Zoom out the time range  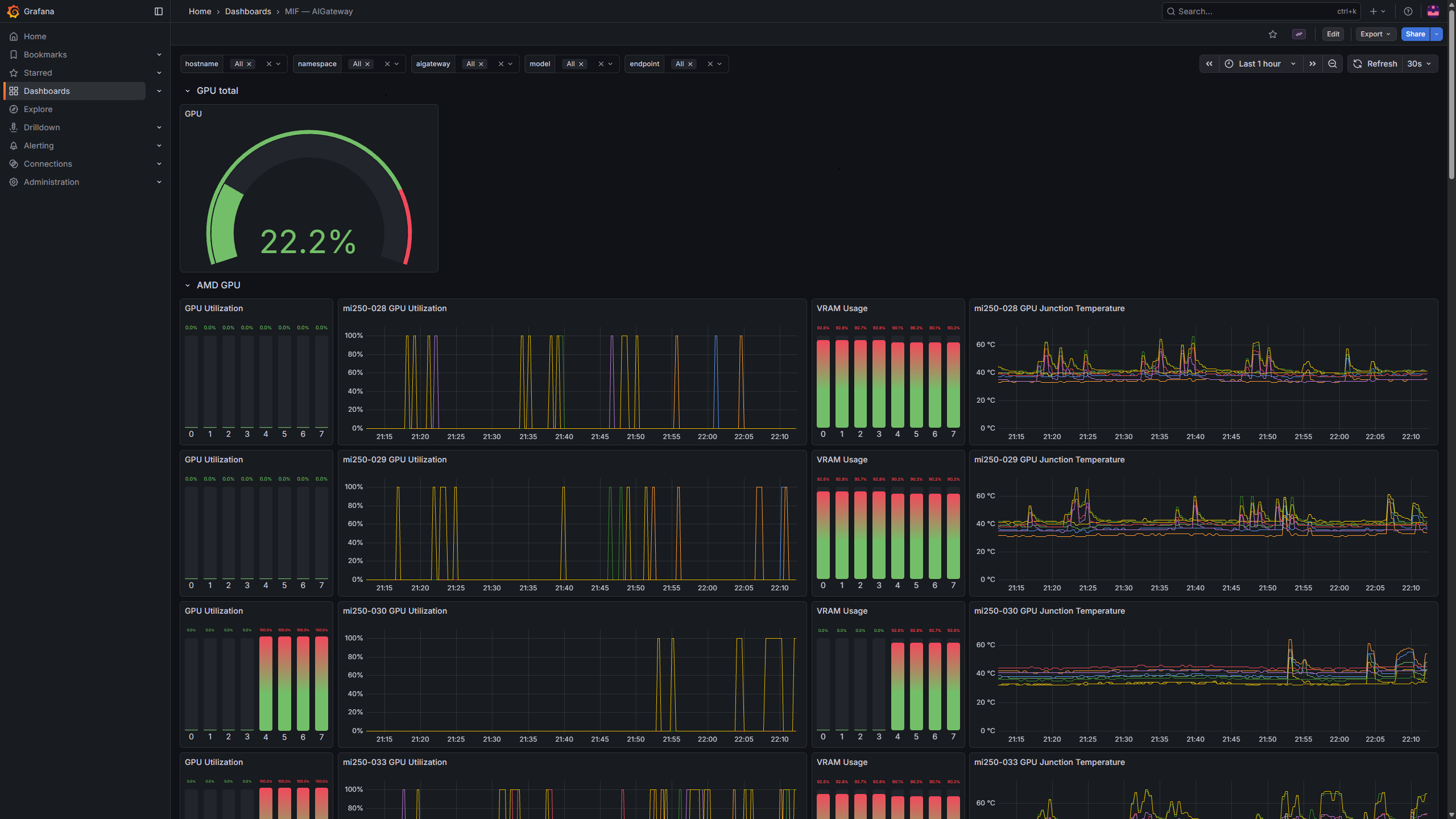coord(1333,64)
